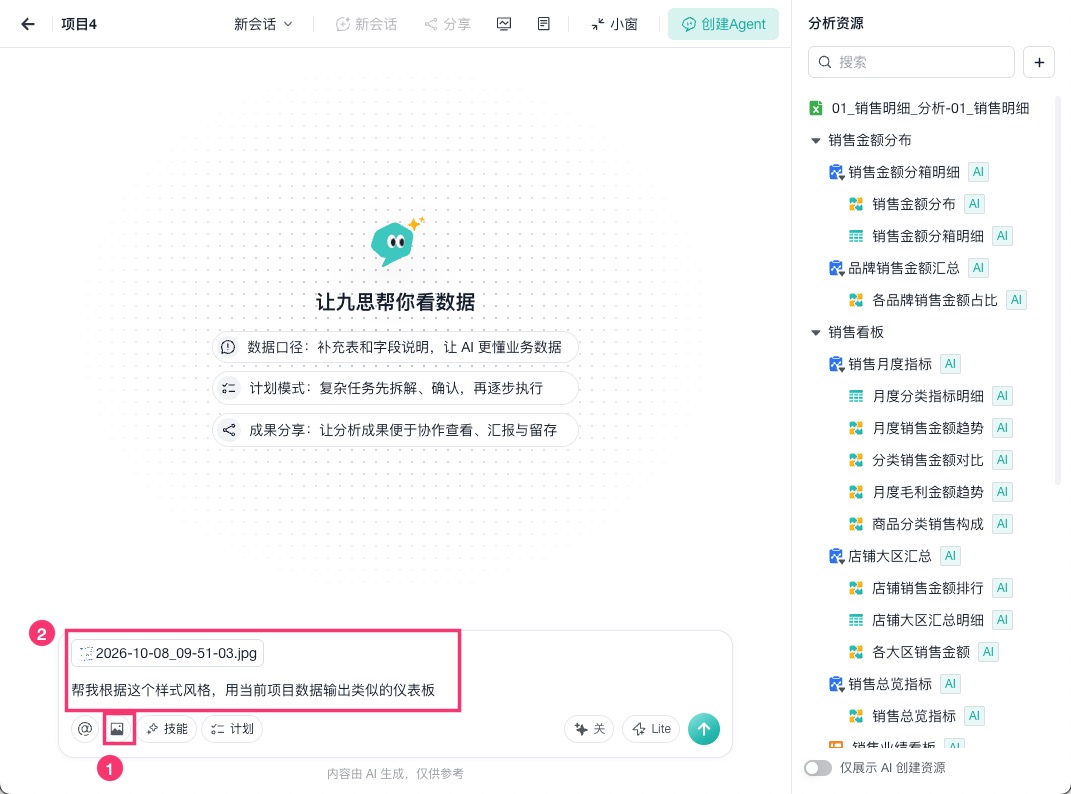Click the chart monitor icon in top toolbar

click(x=503, y=25)
